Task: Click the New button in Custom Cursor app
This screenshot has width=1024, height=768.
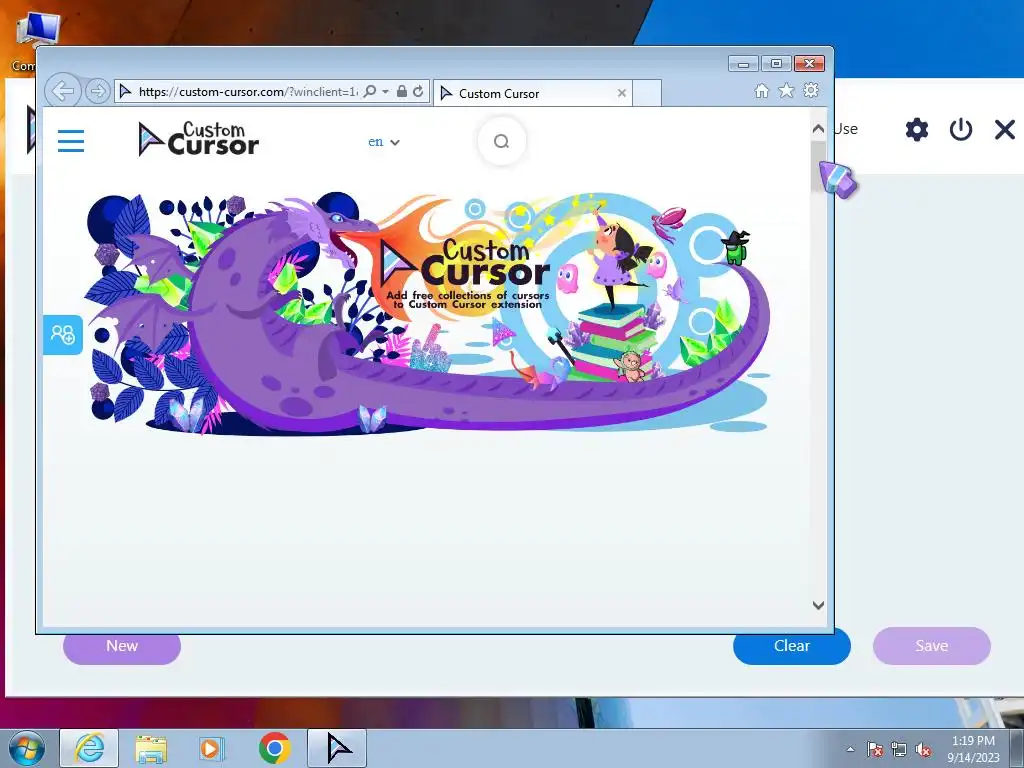Action: click(x=121, y=646)
